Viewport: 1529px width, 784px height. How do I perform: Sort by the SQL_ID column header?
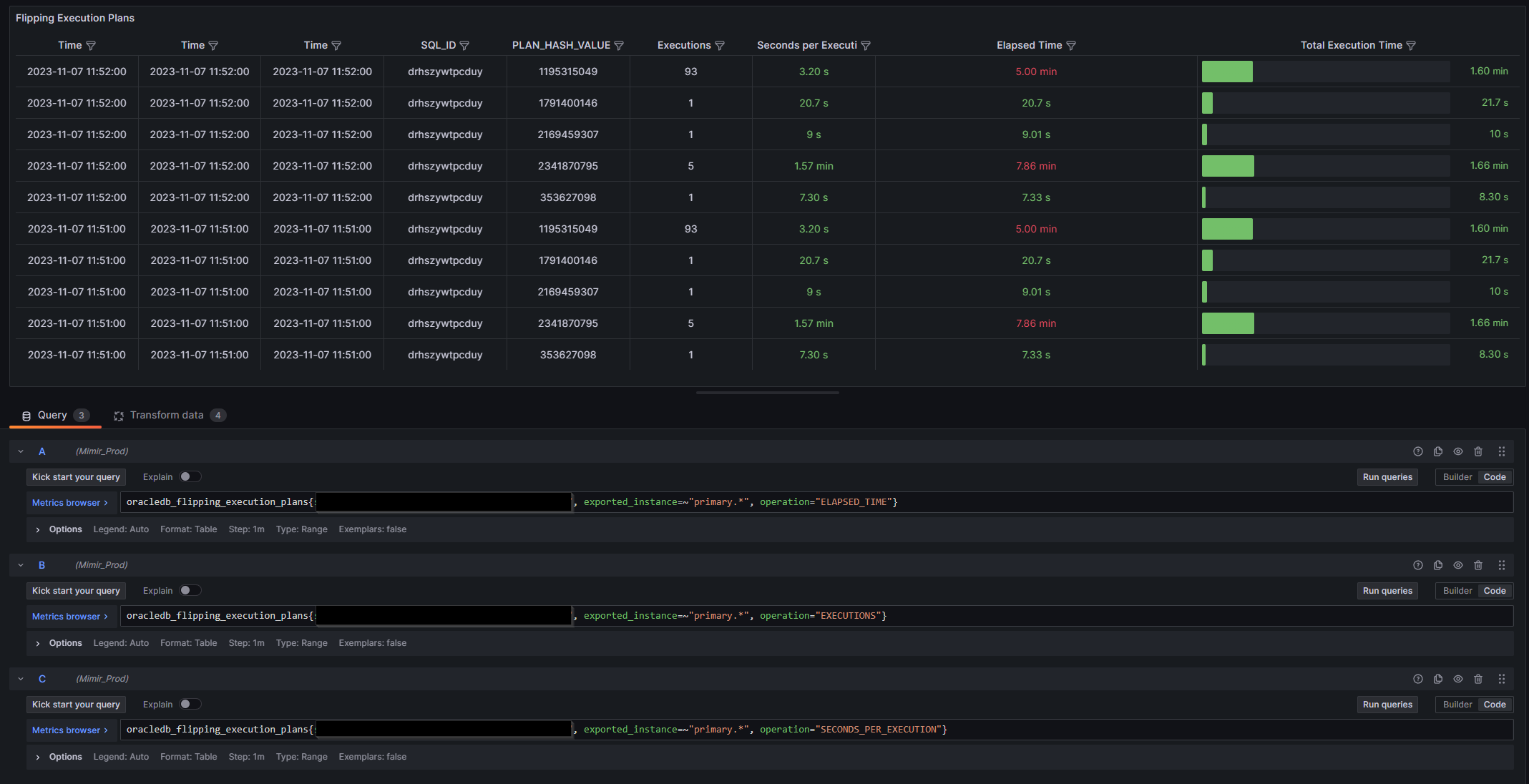click(438, 45)
